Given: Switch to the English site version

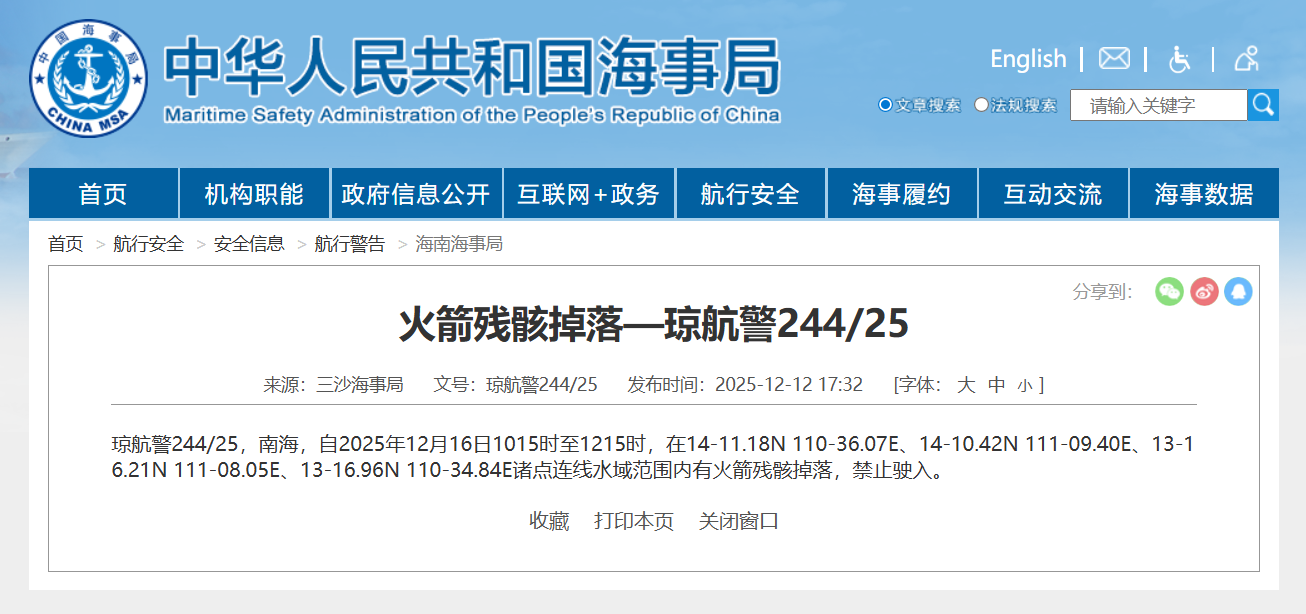Looking at the screenshot, I should pyautogui.click(x=1027, y=59).
